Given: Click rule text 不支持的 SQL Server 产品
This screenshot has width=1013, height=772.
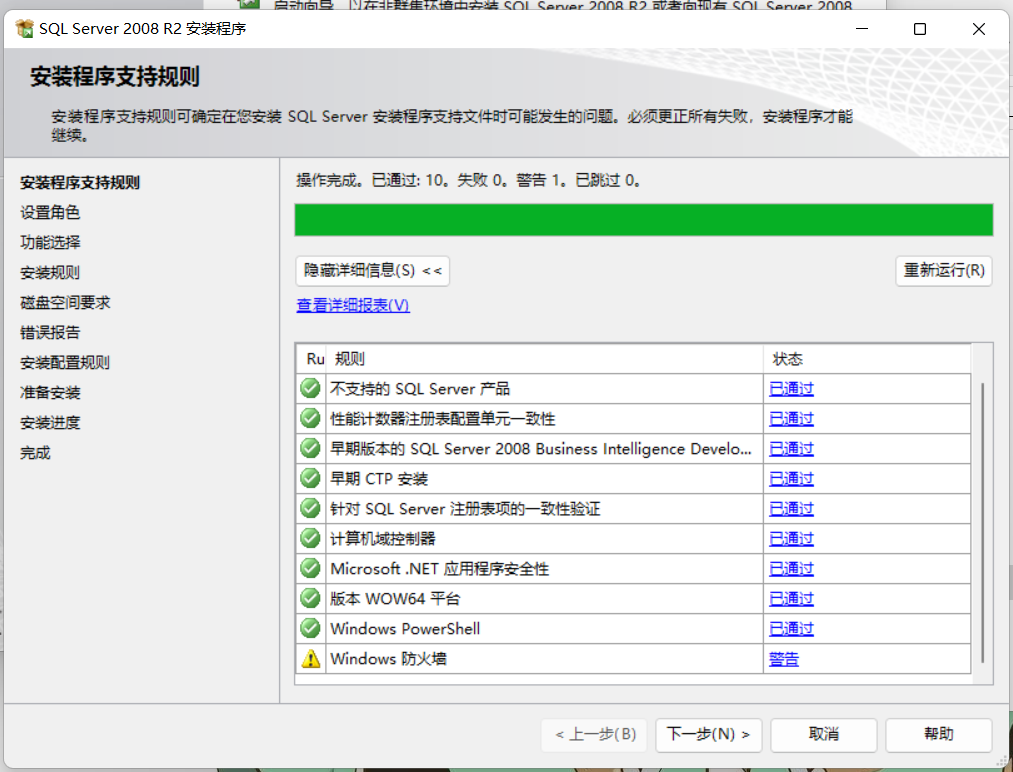Looking at the screenshot, I should click(x=420, y=389).
